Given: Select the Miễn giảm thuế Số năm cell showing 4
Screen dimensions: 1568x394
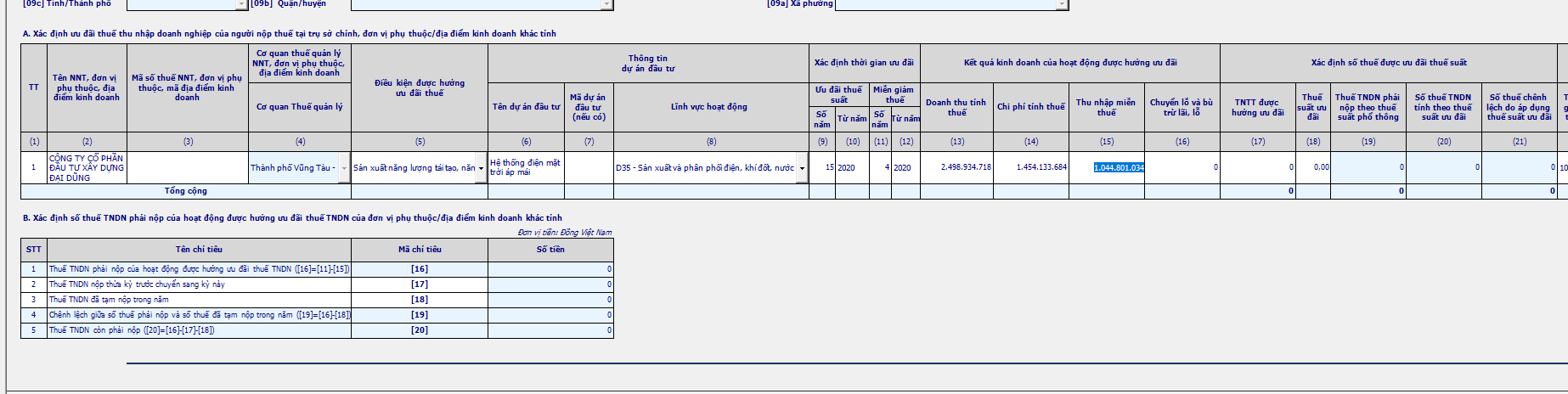Looking at the screenshot, I should coord(880,168).
